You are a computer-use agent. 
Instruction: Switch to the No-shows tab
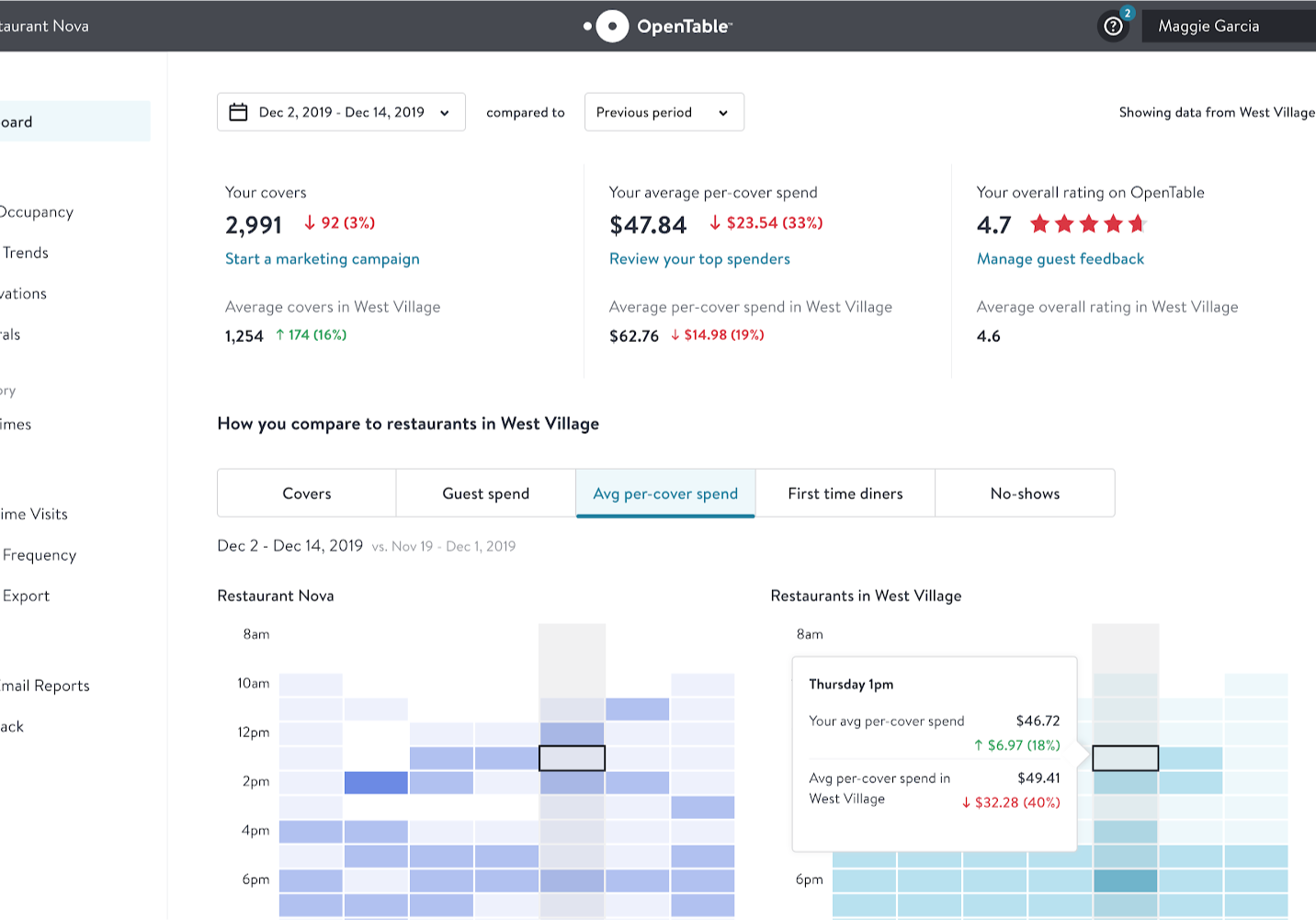click(x=1026, y=494)
